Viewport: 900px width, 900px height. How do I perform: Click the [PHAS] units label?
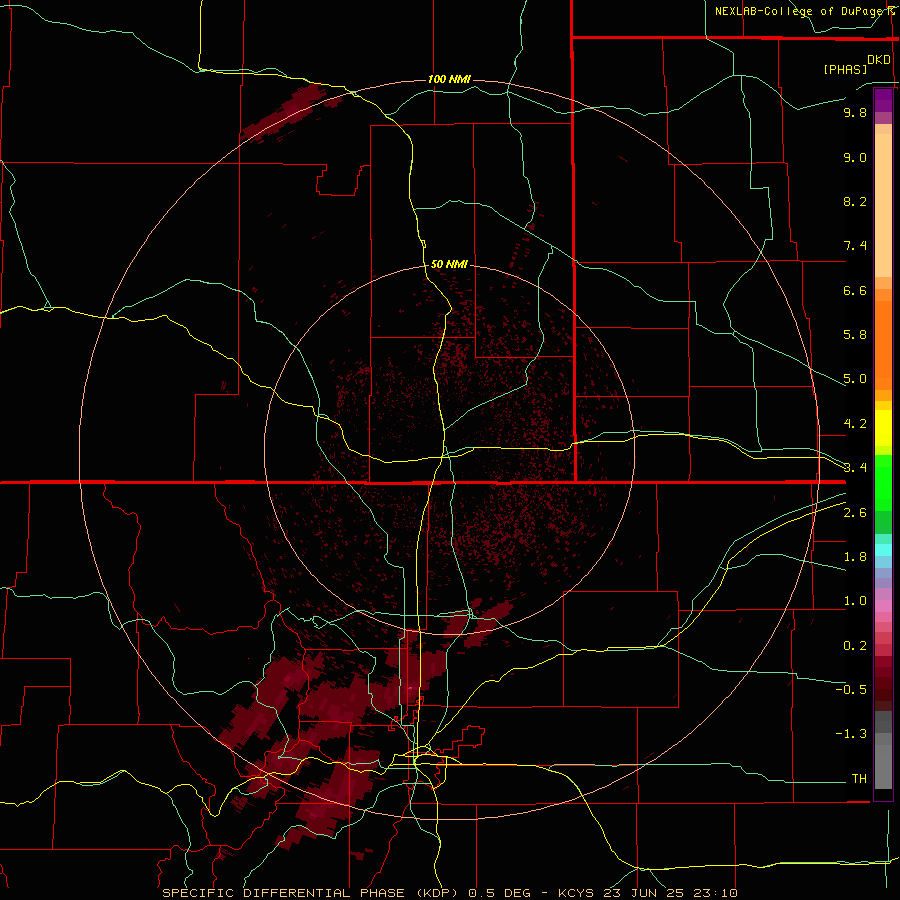click(845, 70)
